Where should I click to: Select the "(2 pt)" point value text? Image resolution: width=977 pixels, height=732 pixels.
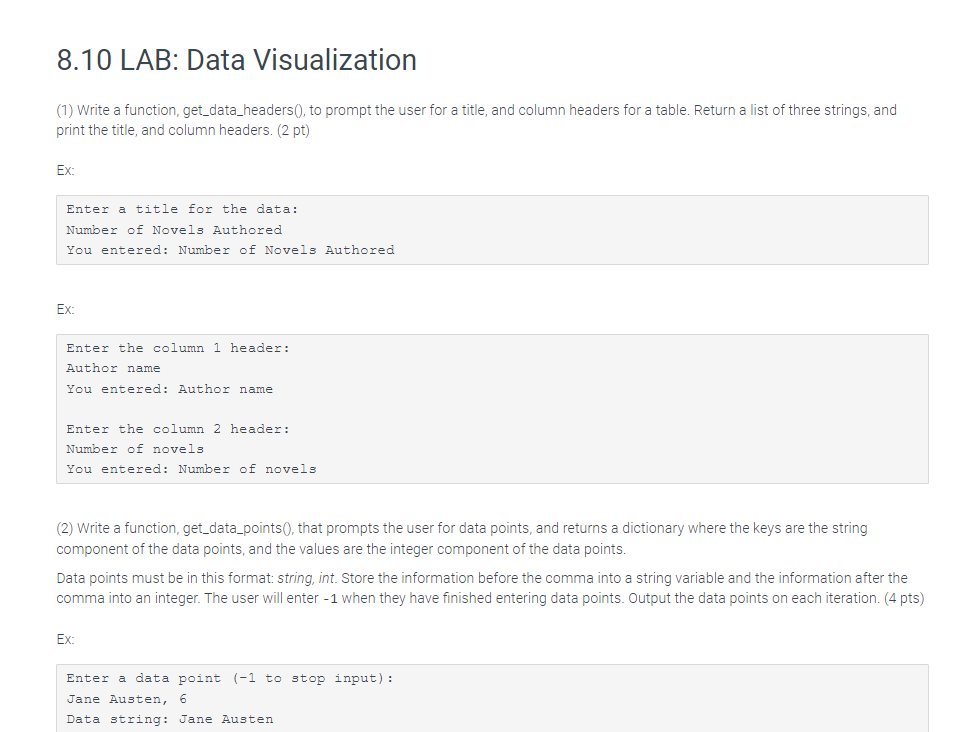click(293, 130)
